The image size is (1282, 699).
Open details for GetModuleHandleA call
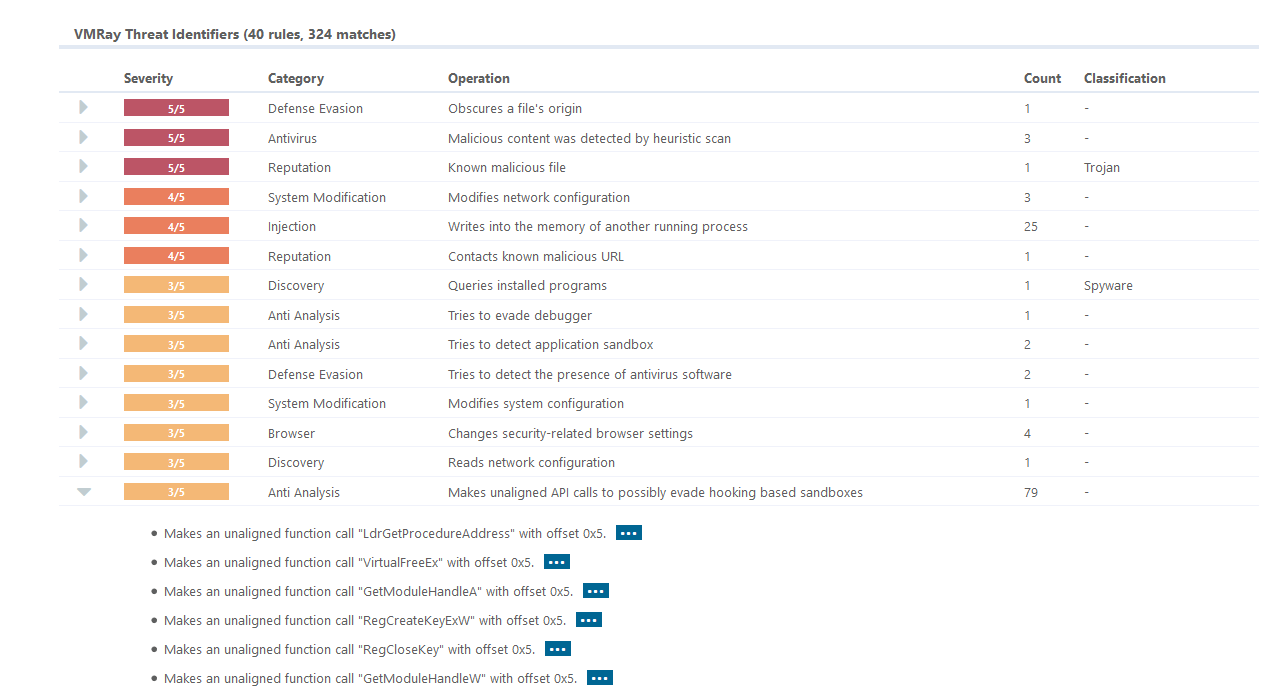click(x=596, y=591)
